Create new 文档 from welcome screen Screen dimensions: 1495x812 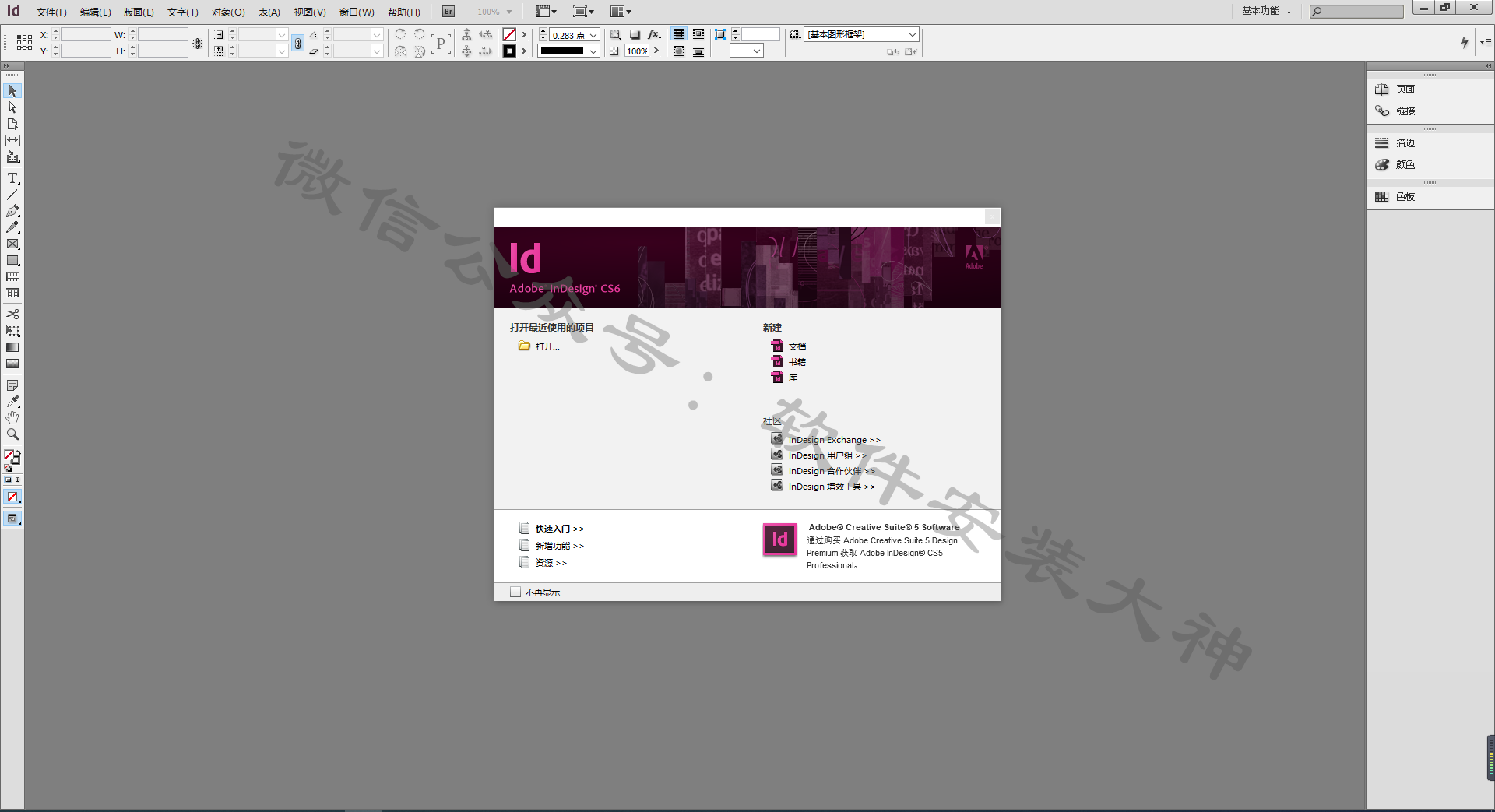click(789, 346)
